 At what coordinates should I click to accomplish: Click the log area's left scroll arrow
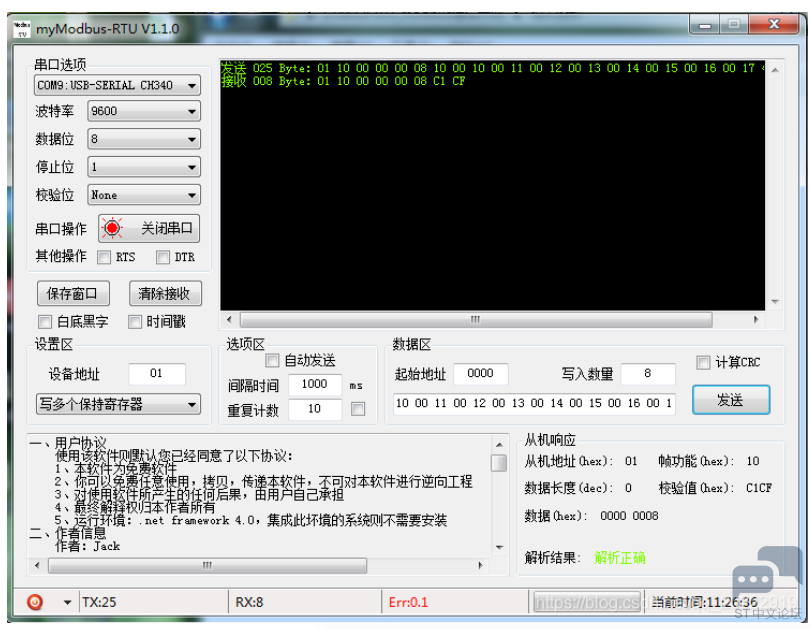pos(231,320)
